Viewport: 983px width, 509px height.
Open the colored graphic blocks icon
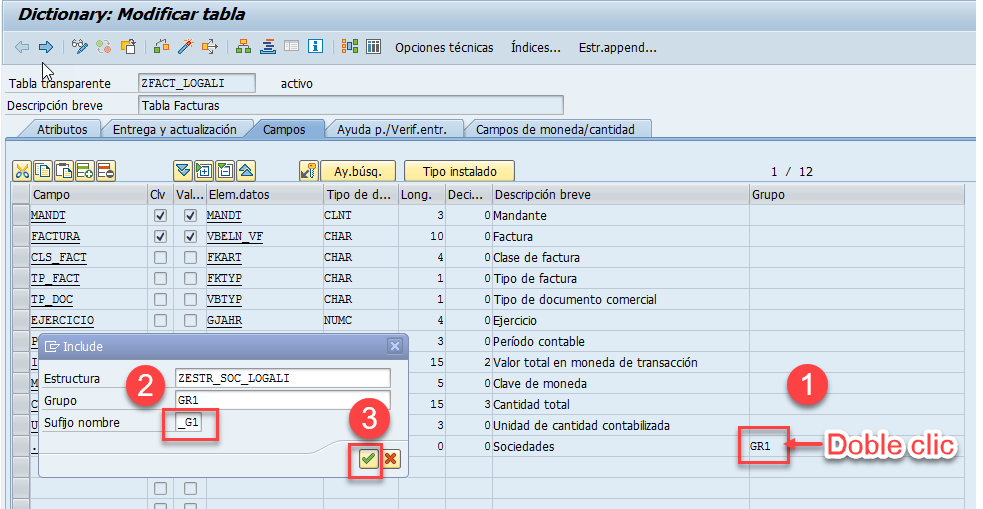pos(350,46)
